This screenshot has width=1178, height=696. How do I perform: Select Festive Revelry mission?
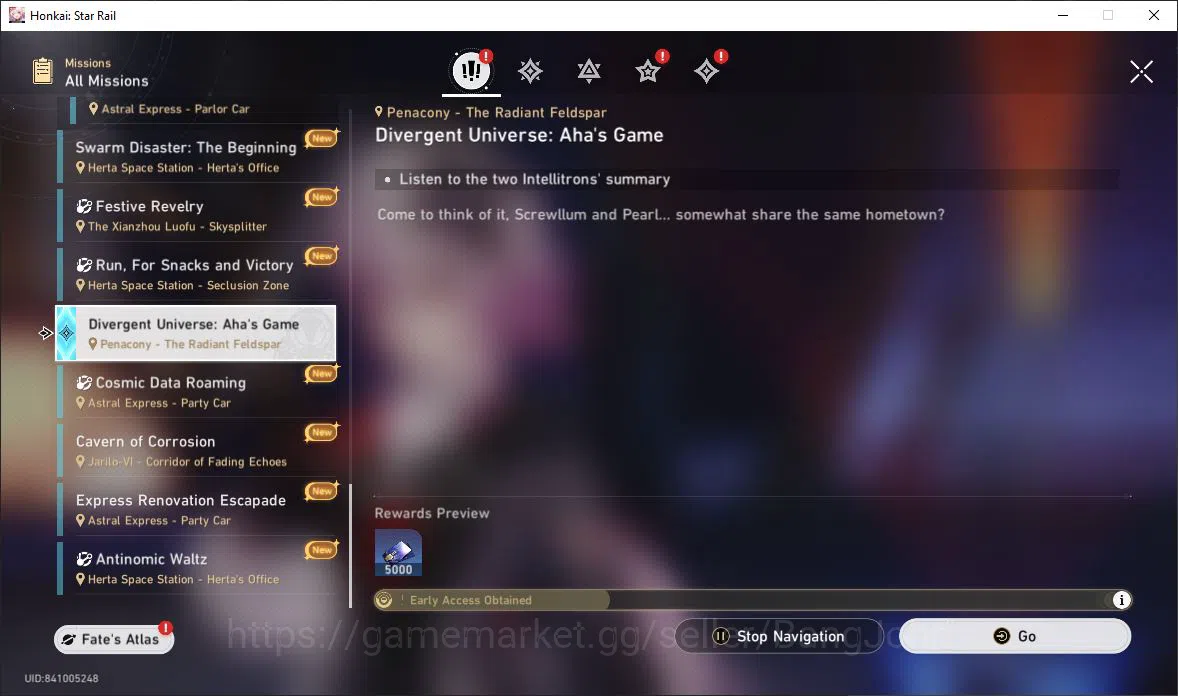click(197, 215)
